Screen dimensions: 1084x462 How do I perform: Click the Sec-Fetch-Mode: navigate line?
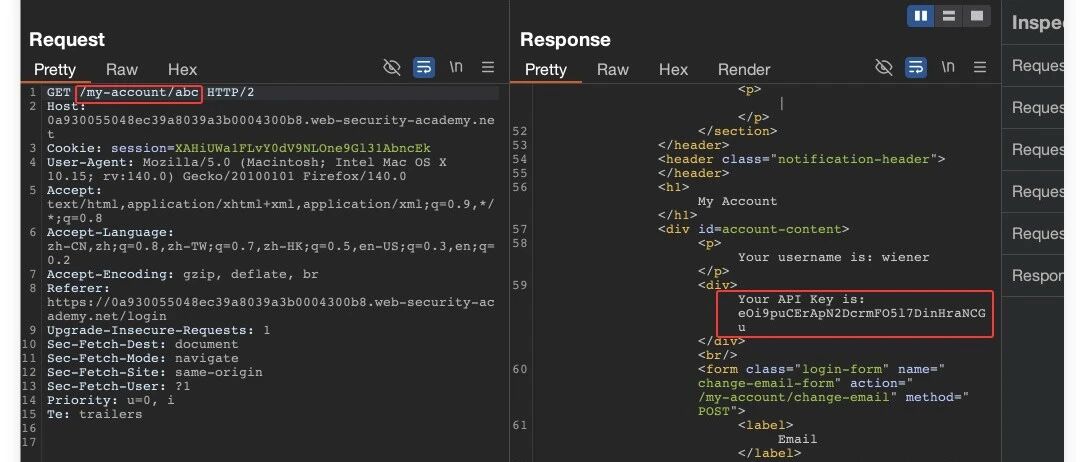142,358
